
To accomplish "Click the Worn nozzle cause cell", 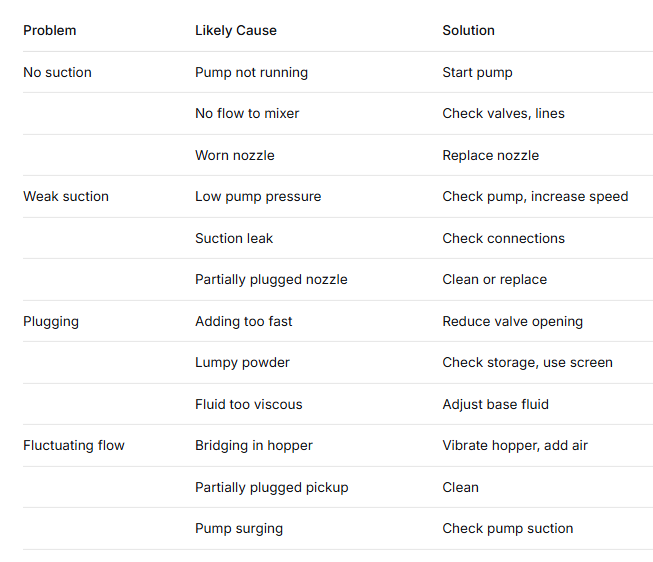I will pos(234,155).
